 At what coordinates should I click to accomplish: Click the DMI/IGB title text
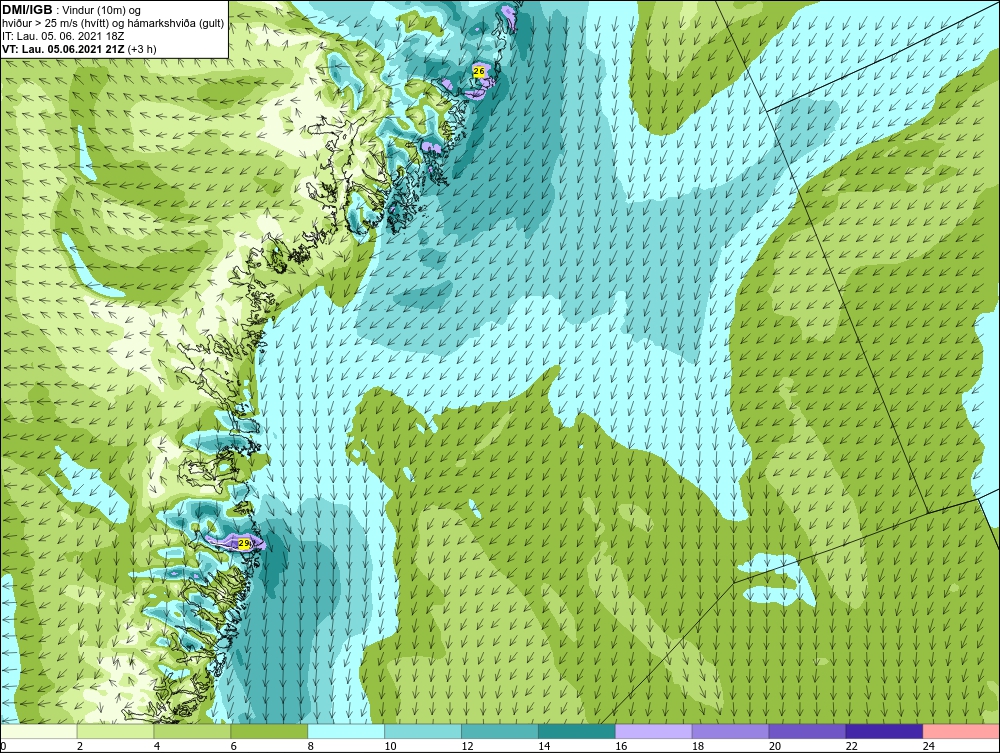point(27,10)
